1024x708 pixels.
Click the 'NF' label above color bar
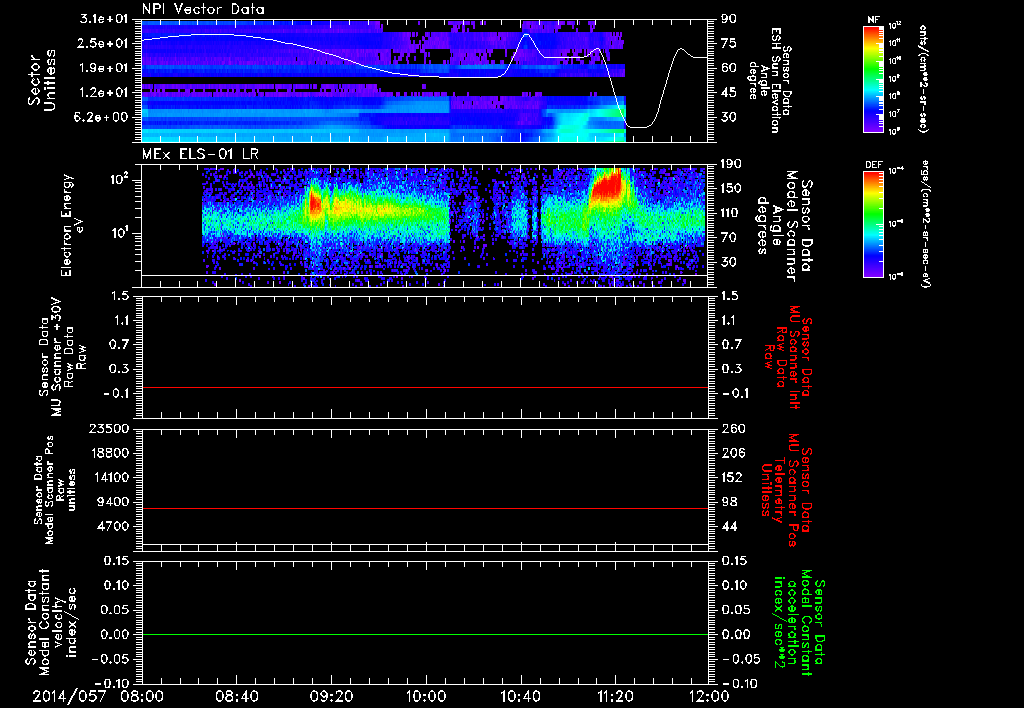point(874,20)
